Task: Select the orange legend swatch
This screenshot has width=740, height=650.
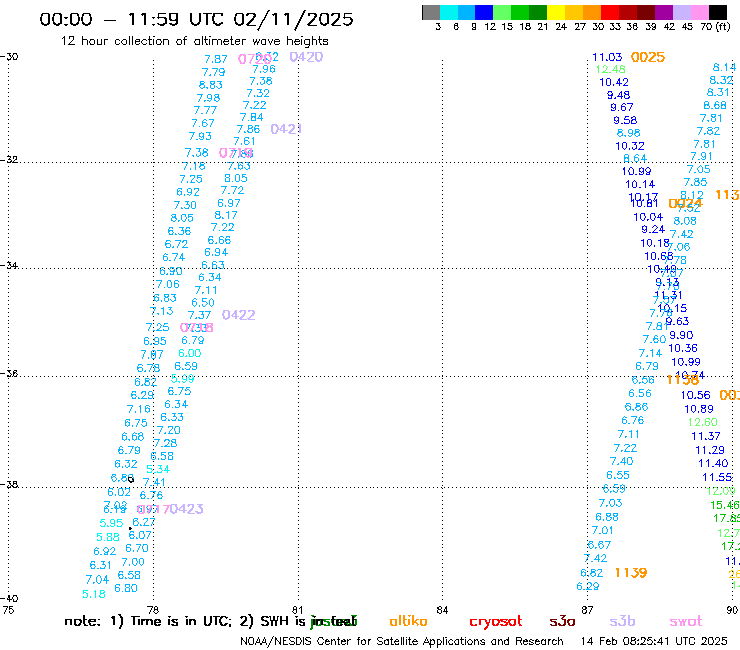Action: 592,12
